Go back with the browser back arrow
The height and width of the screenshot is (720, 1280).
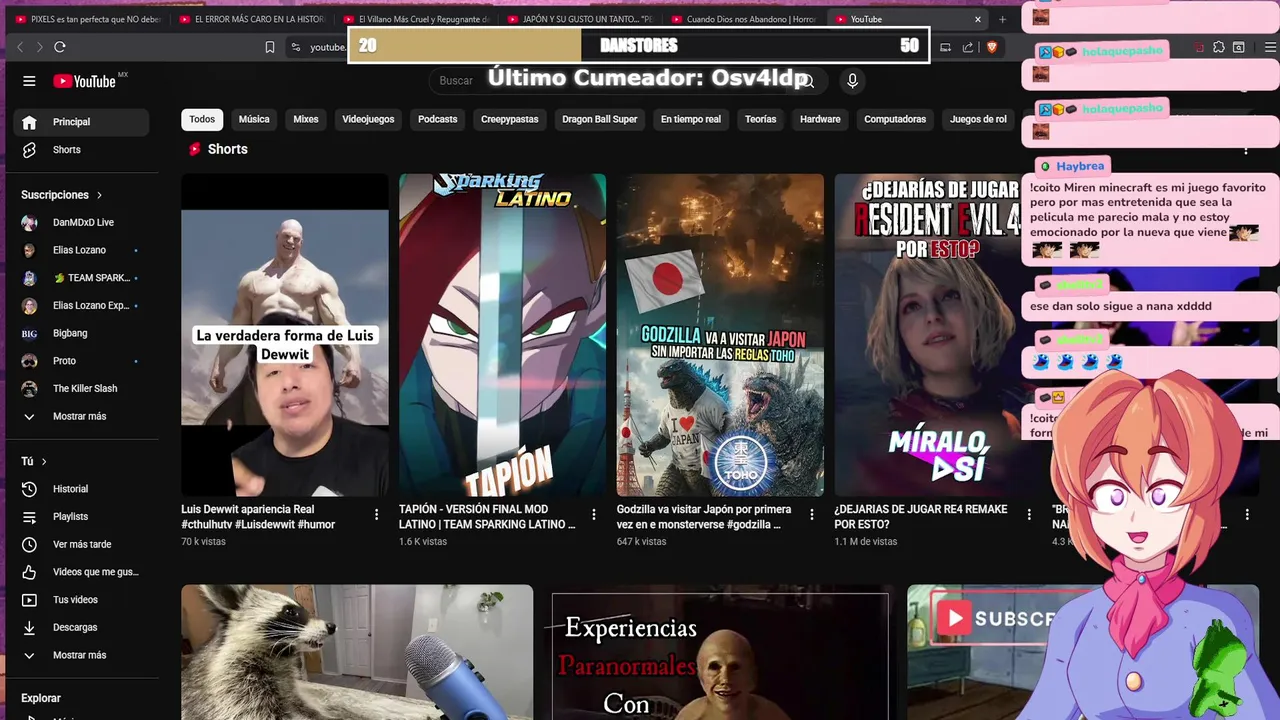20,47
